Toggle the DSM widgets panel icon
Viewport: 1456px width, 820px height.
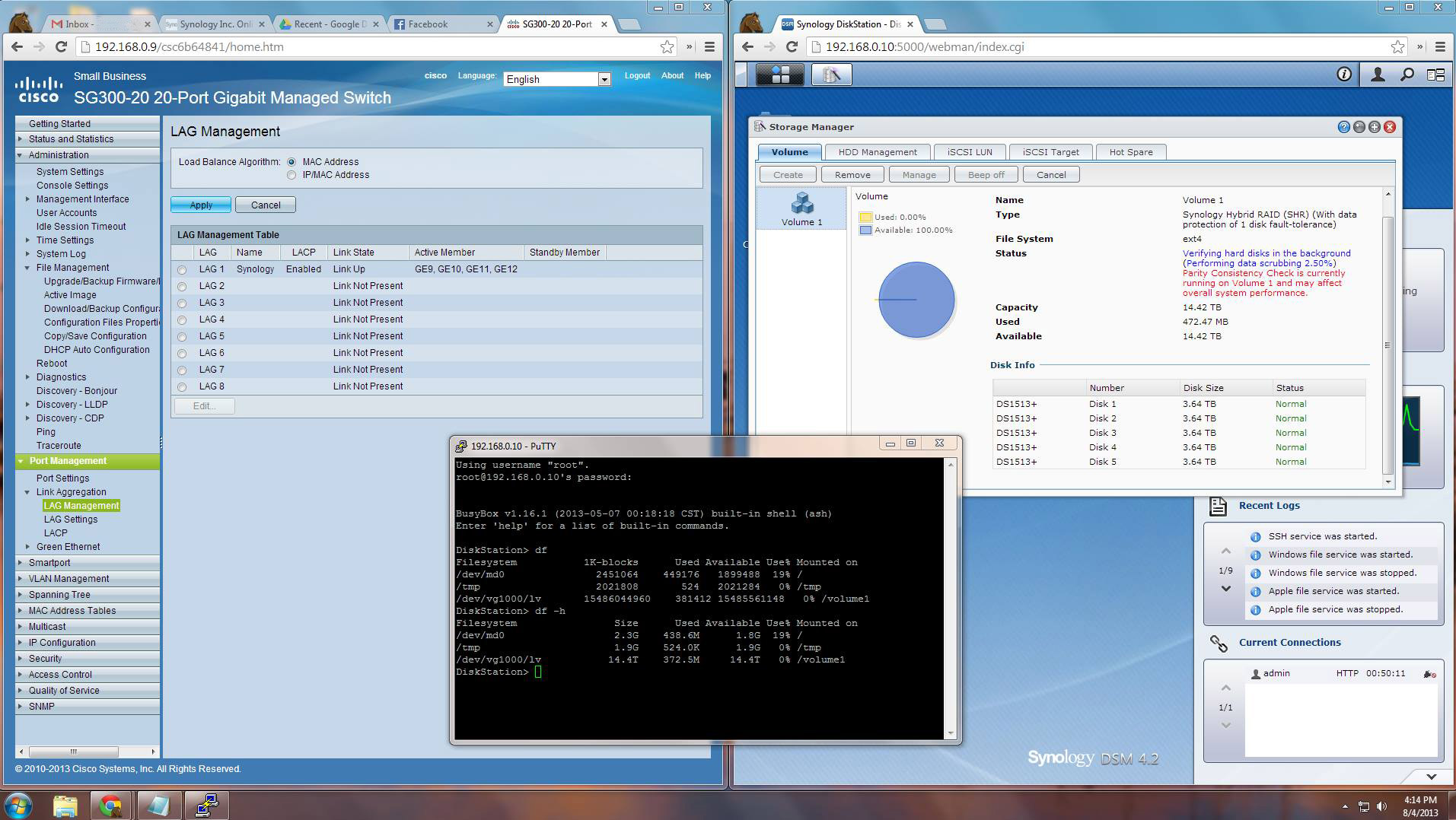[x=1436, y=75]
